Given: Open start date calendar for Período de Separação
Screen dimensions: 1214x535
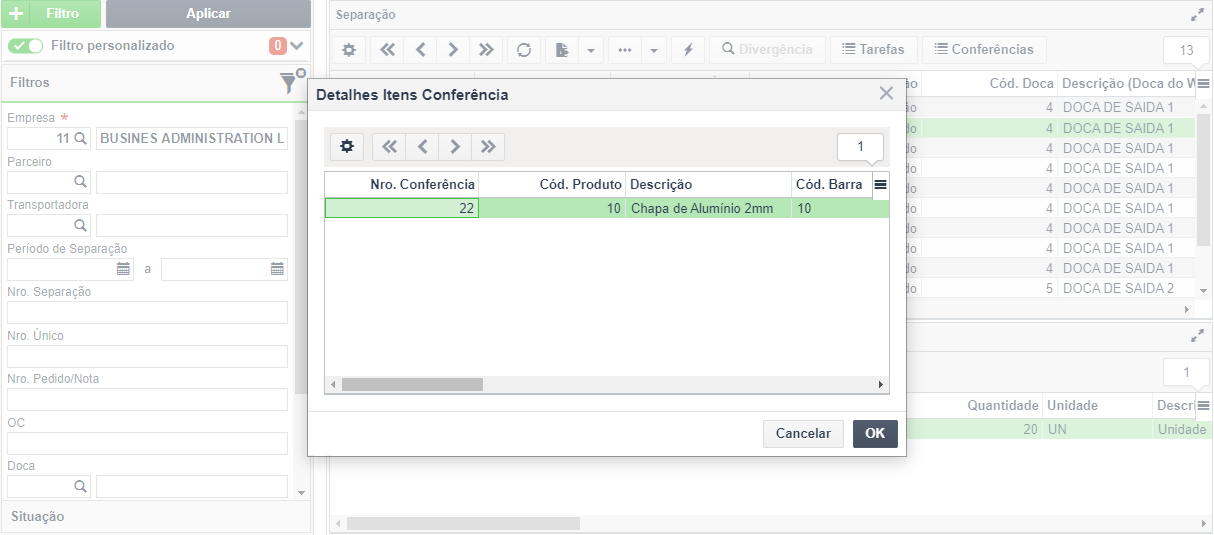Looking at the screenshot, I should (x=124, y=269).
